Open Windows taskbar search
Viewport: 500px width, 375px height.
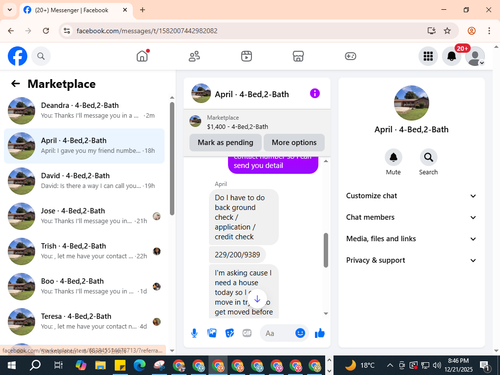[35, 365]
